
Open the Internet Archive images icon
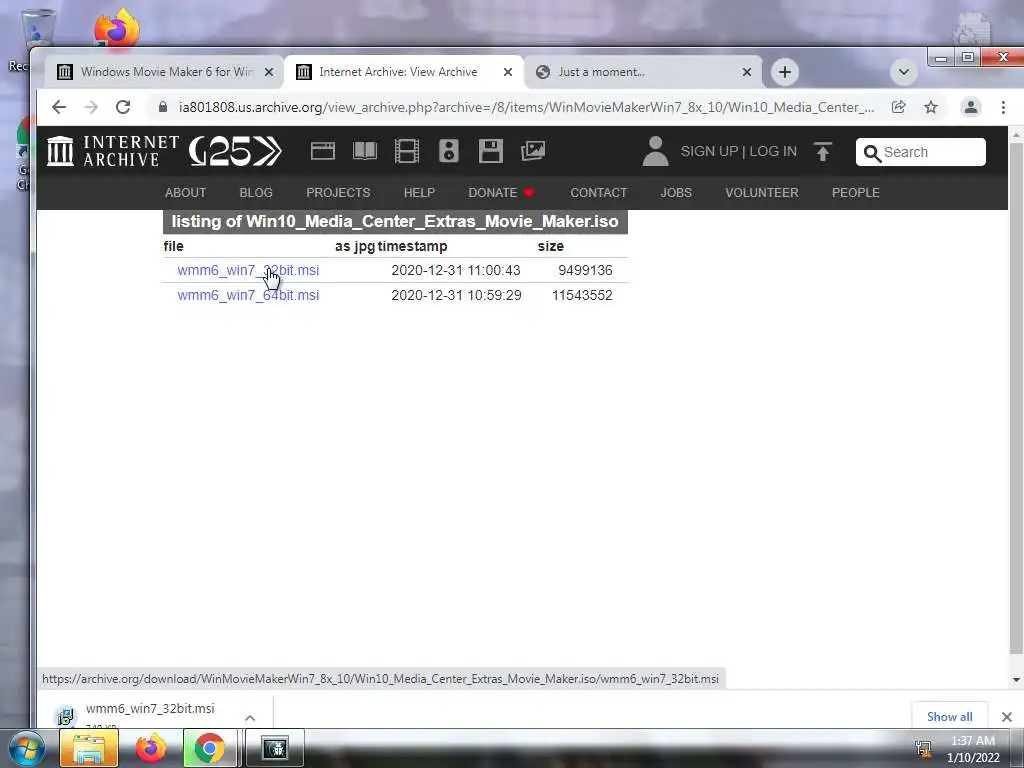[x=533, y=152]
